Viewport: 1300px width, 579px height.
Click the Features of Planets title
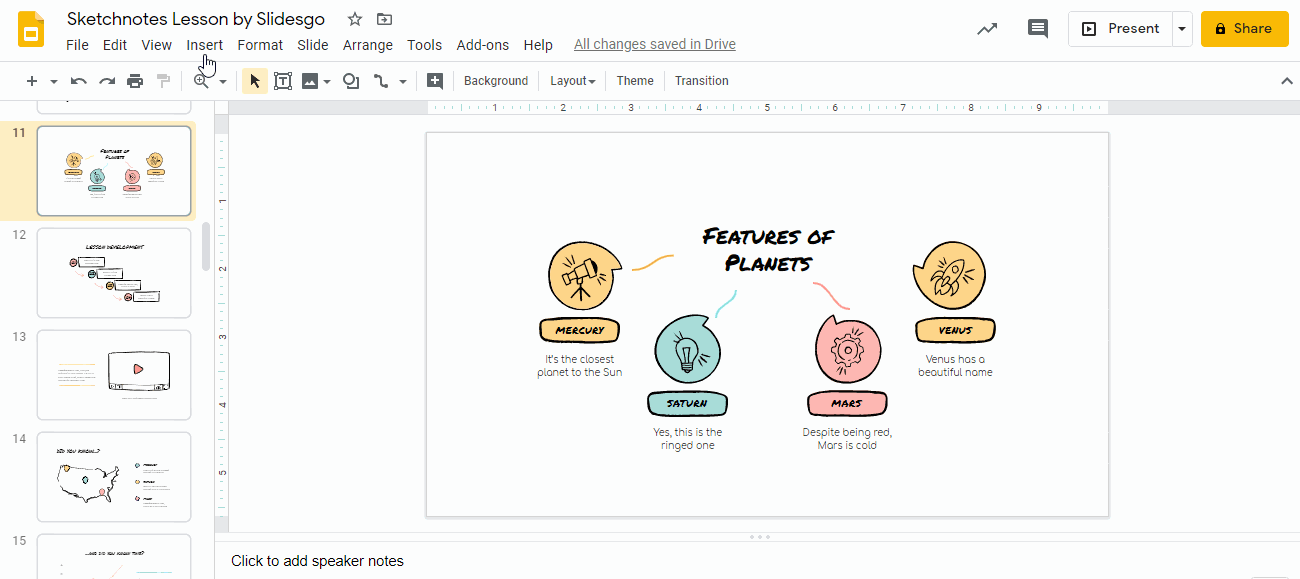point(768,250)
